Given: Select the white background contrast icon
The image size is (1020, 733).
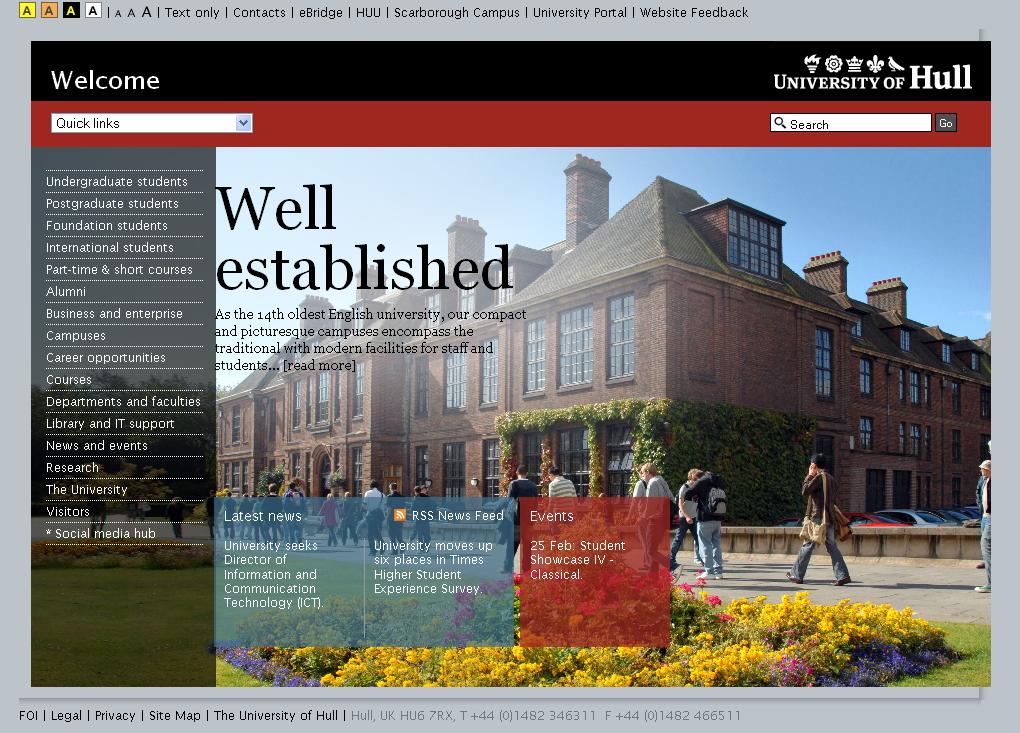Looking at the screenshot, I should tap(93, 10).
